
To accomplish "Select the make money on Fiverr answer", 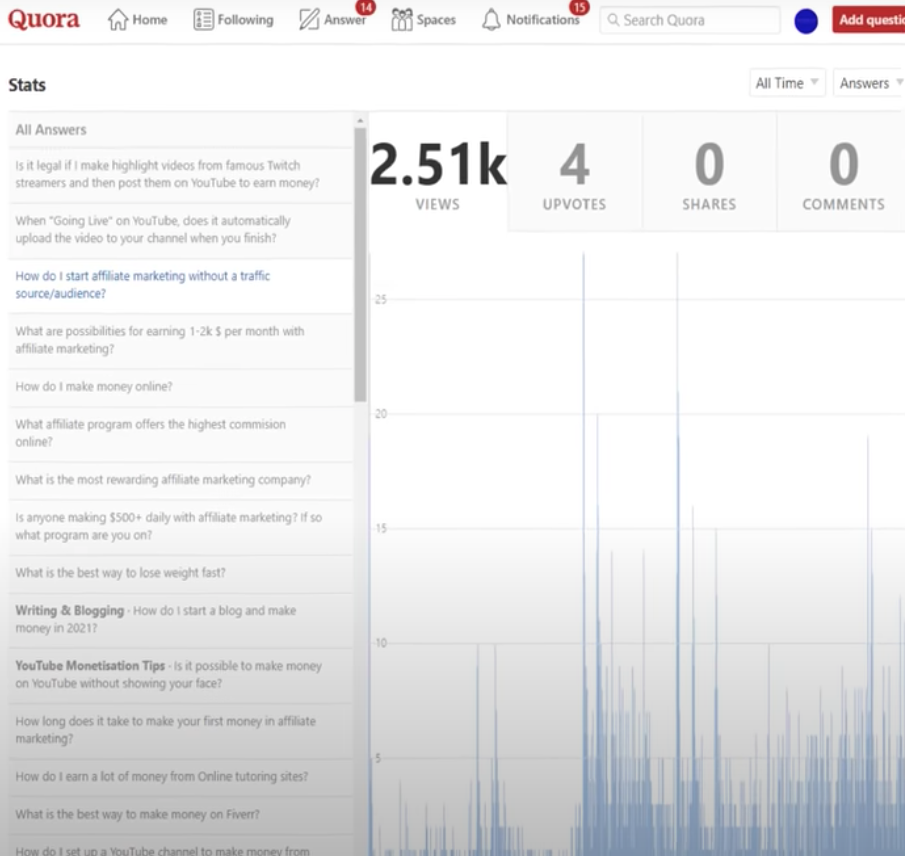I will tap(180, 815).
